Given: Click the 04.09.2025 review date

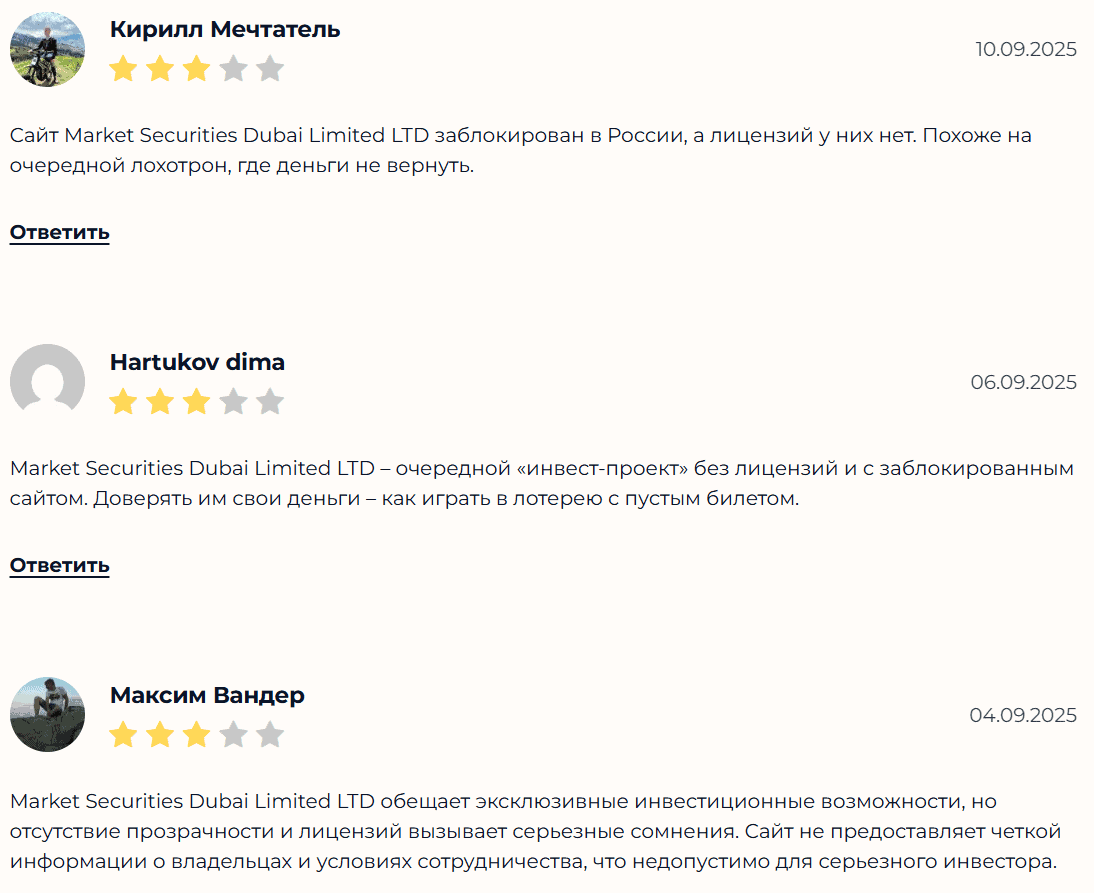Looking at the screenshot, I should (x=1023, y=715).
